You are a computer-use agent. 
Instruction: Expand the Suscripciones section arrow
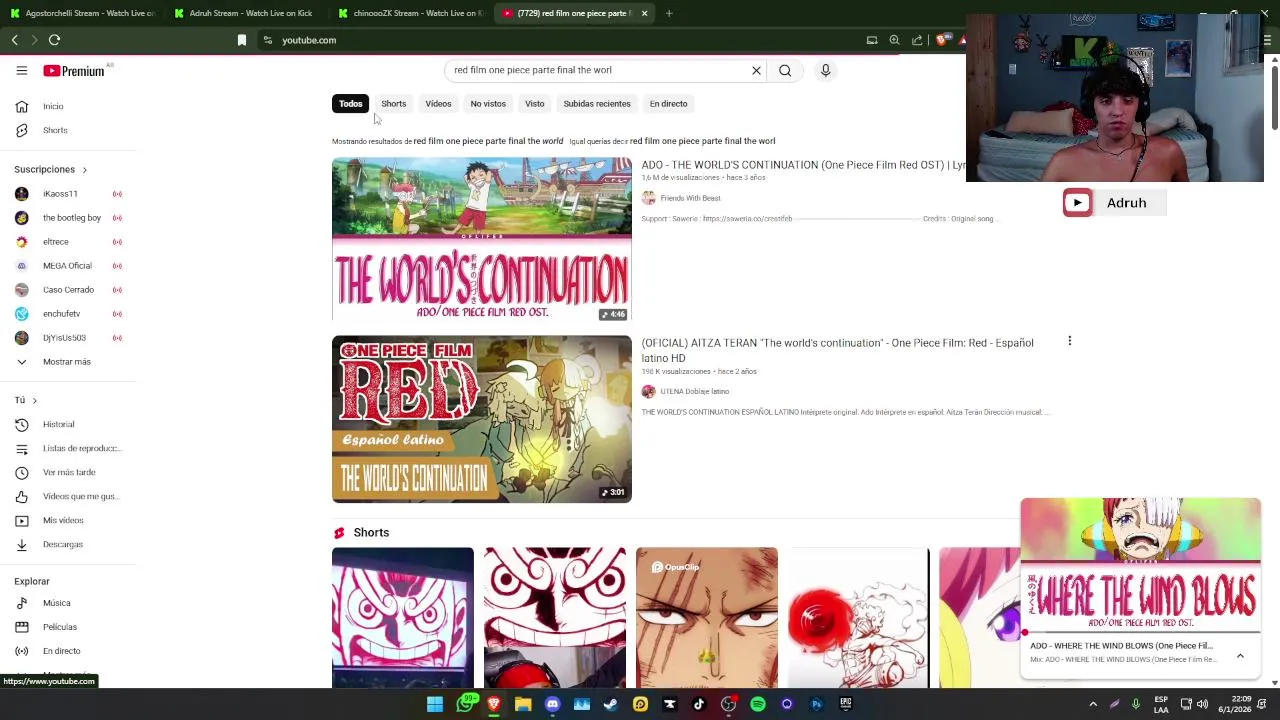[x=84, y=170]
